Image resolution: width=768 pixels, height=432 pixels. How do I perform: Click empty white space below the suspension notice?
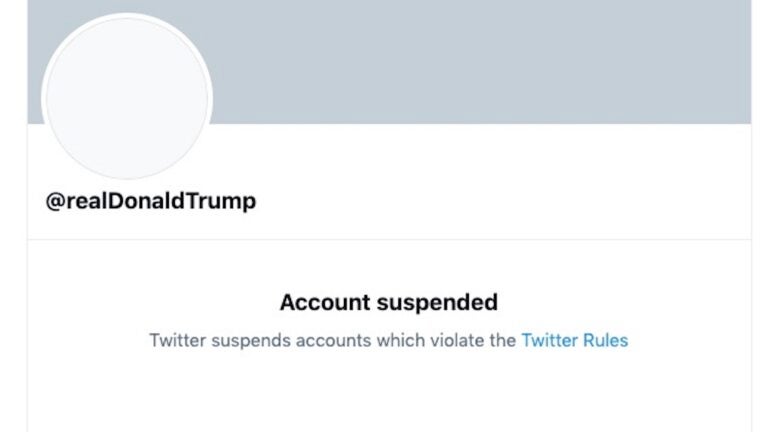coord(388,395)
